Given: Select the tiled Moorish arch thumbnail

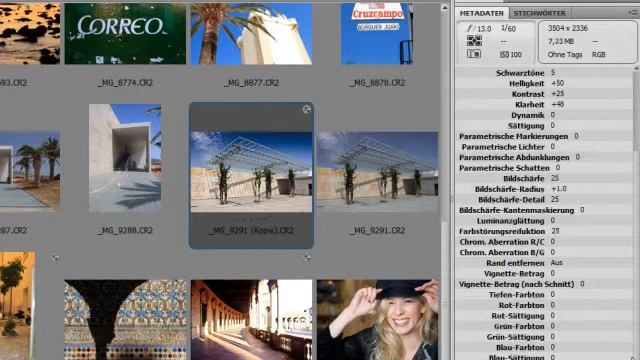Looking at the screenshot, I should [x=125, y=320].
